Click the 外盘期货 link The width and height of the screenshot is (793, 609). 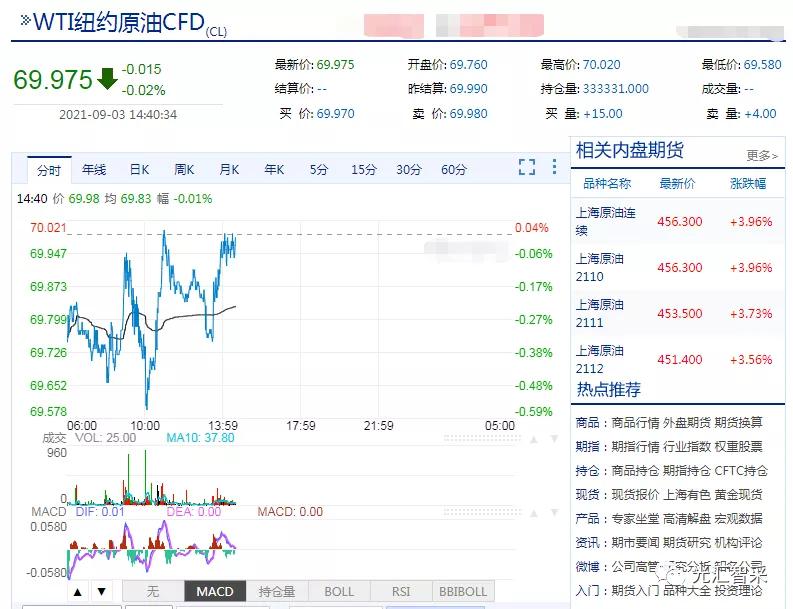point(686,422)
